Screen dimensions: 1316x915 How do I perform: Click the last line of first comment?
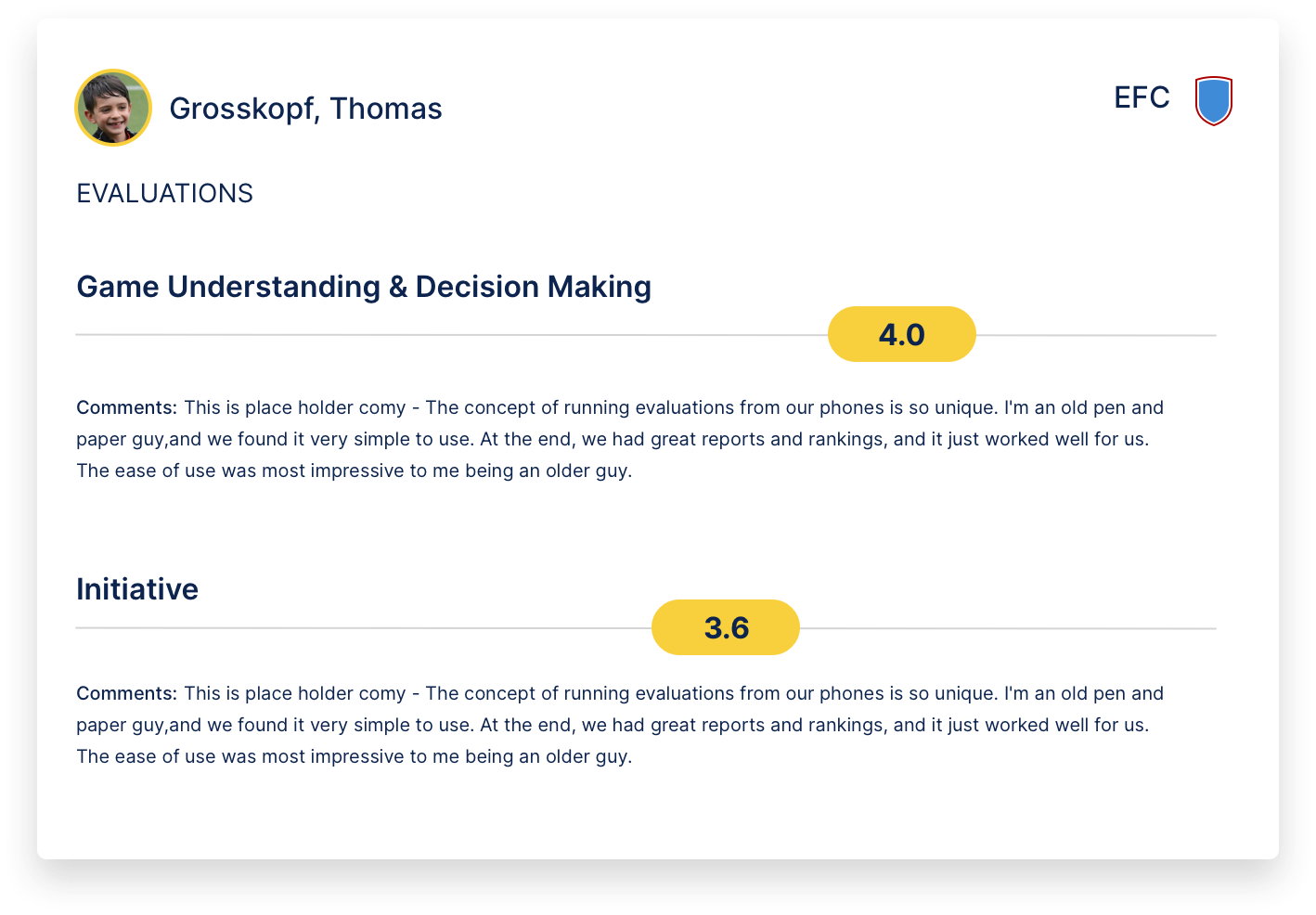click(x=354, y=470)
